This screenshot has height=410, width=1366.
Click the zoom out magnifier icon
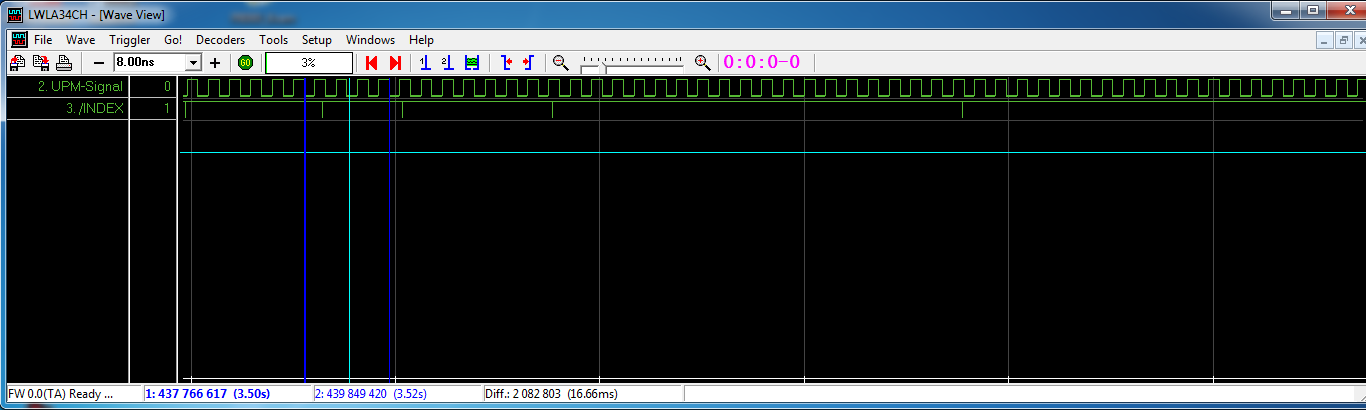pyautogui.click(x=560, y=63)
